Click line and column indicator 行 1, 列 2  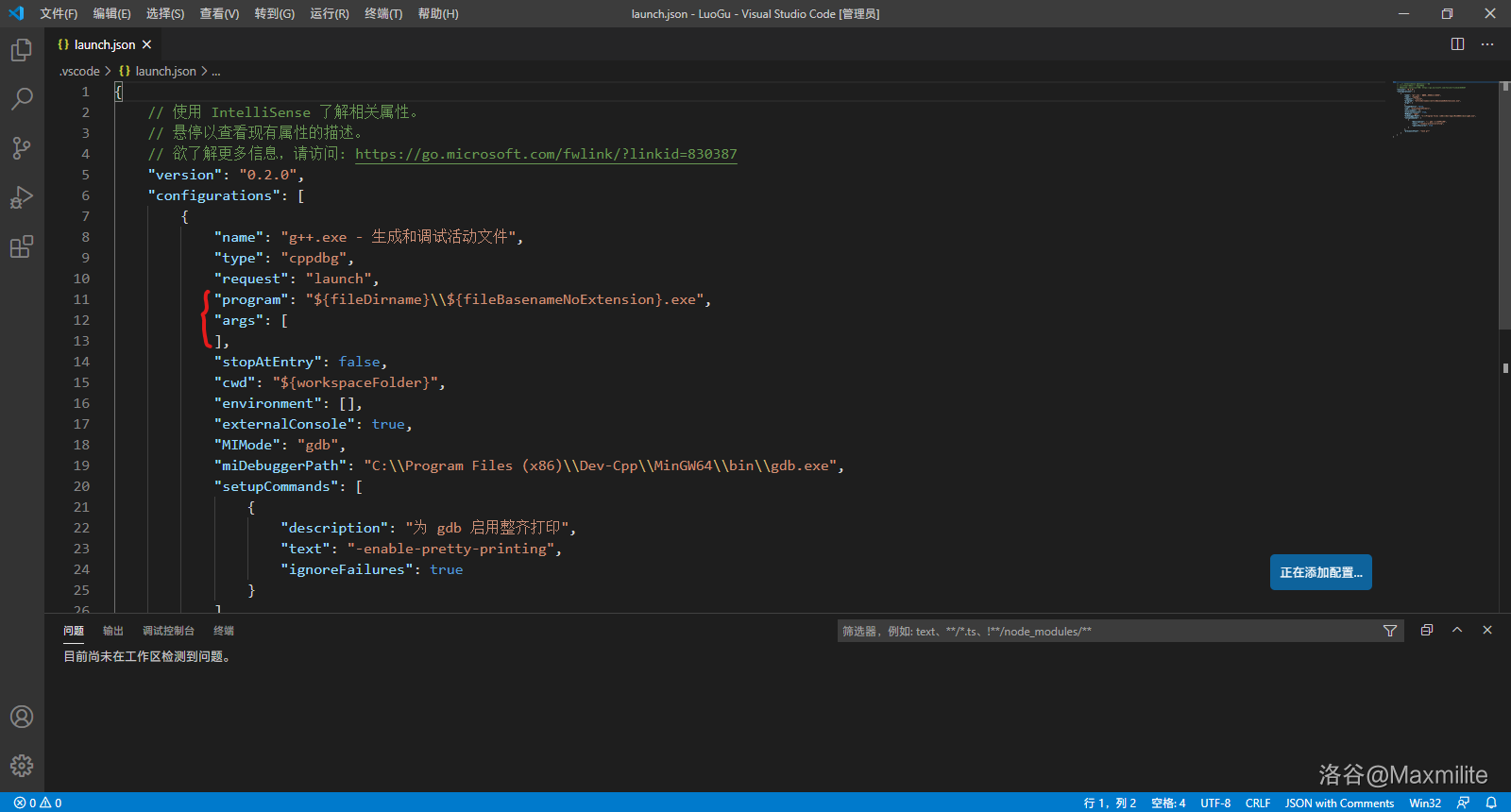[1110, 803]
